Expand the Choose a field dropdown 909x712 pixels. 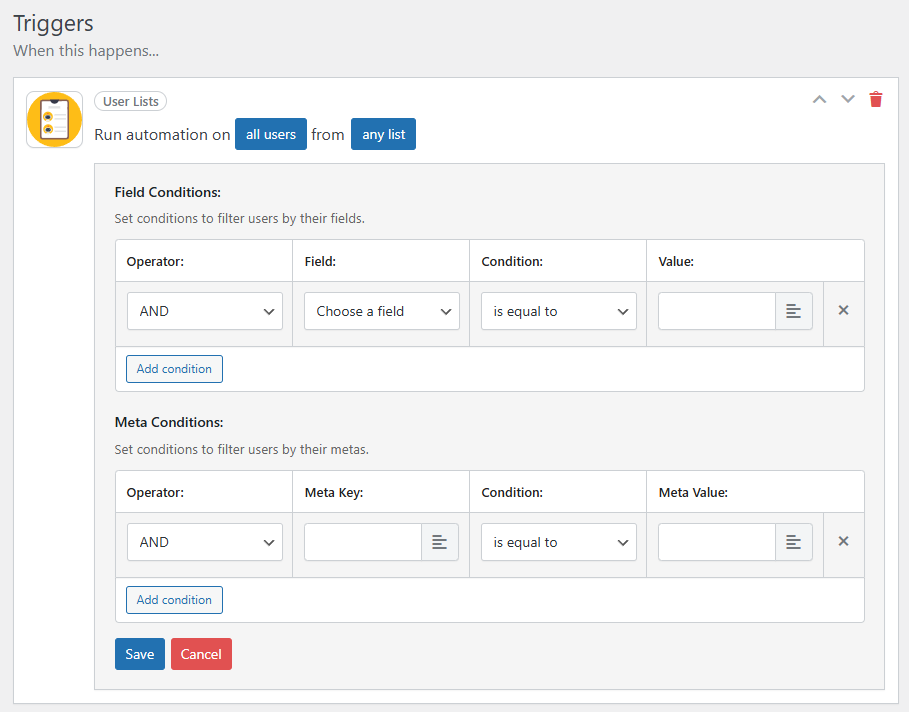pyautogui.click(x=382, y=311)
